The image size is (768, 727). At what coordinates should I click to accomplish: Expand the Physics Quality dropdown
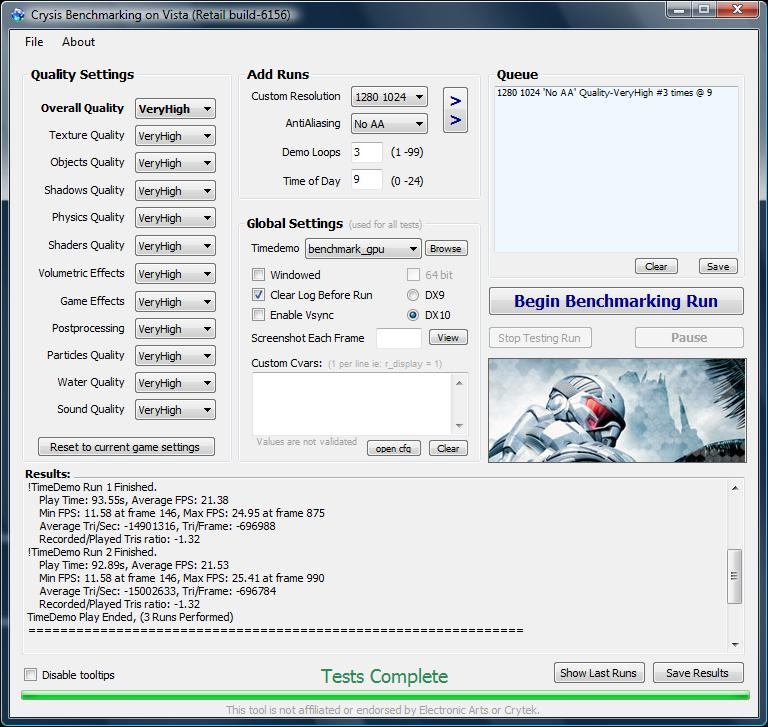[x=175, y=218]
